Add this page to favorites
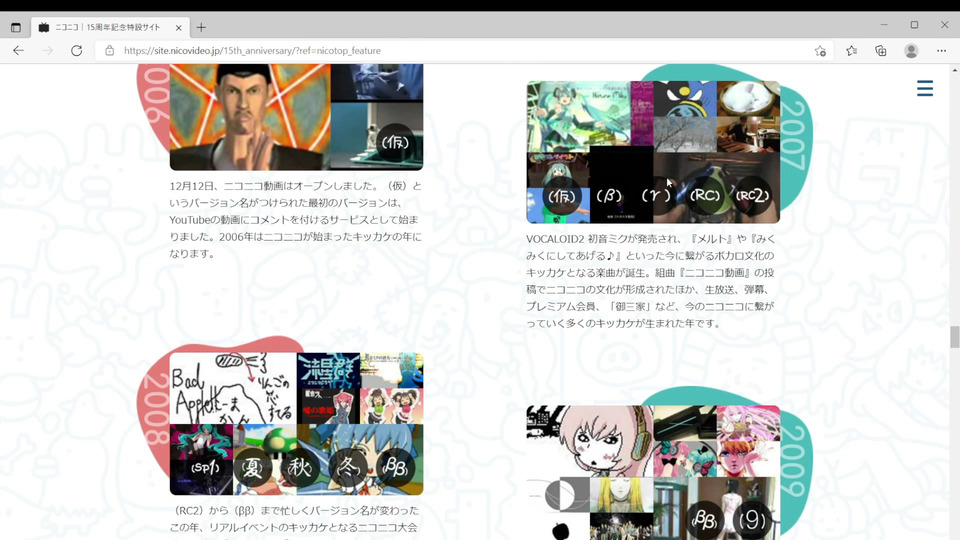Image resolution: width=960 pixels, height=540 pixels. 820,51
